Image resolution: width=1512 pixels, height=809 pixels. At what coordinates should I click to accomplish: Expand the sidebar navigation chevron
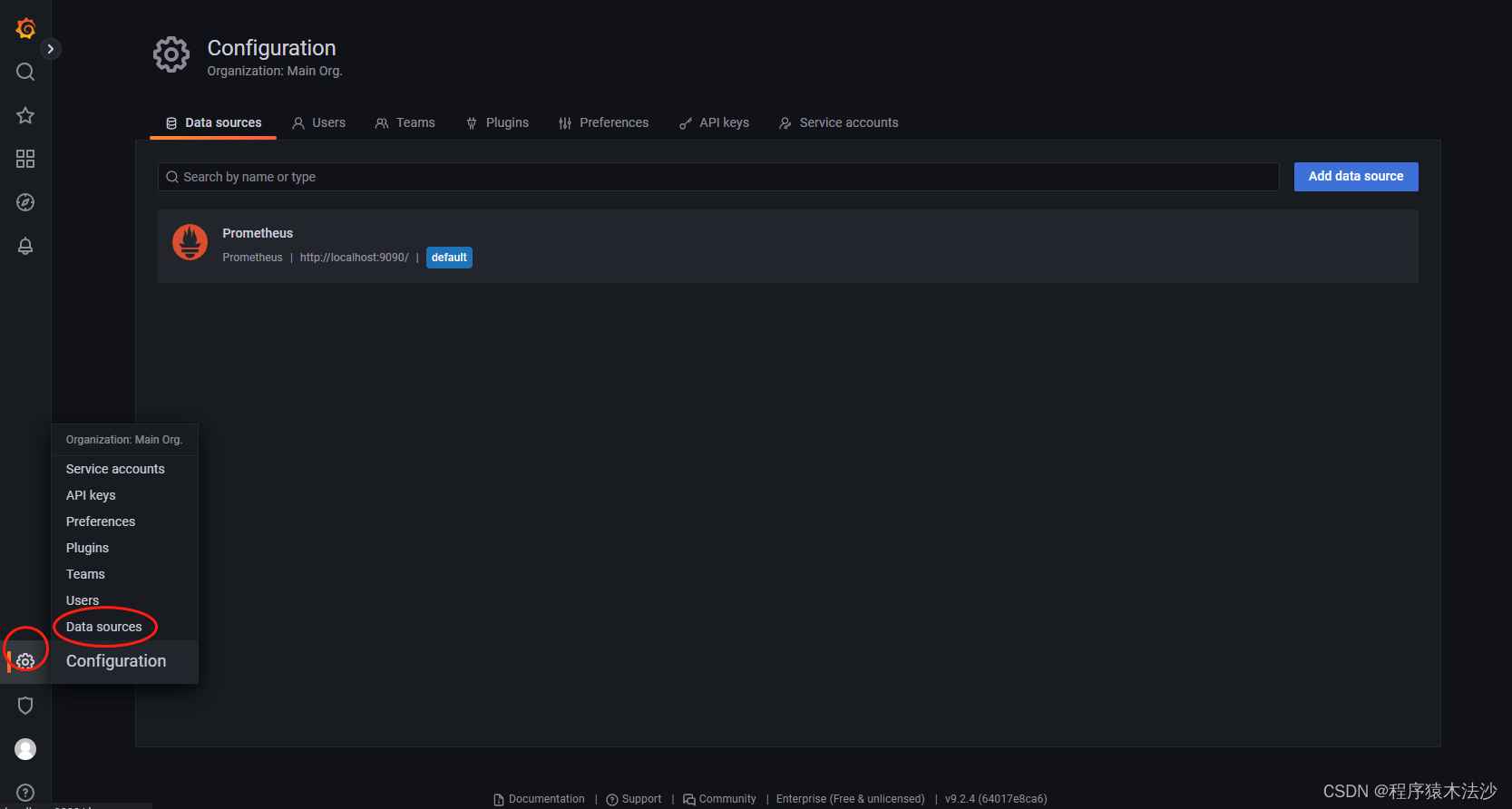[51, 49]
